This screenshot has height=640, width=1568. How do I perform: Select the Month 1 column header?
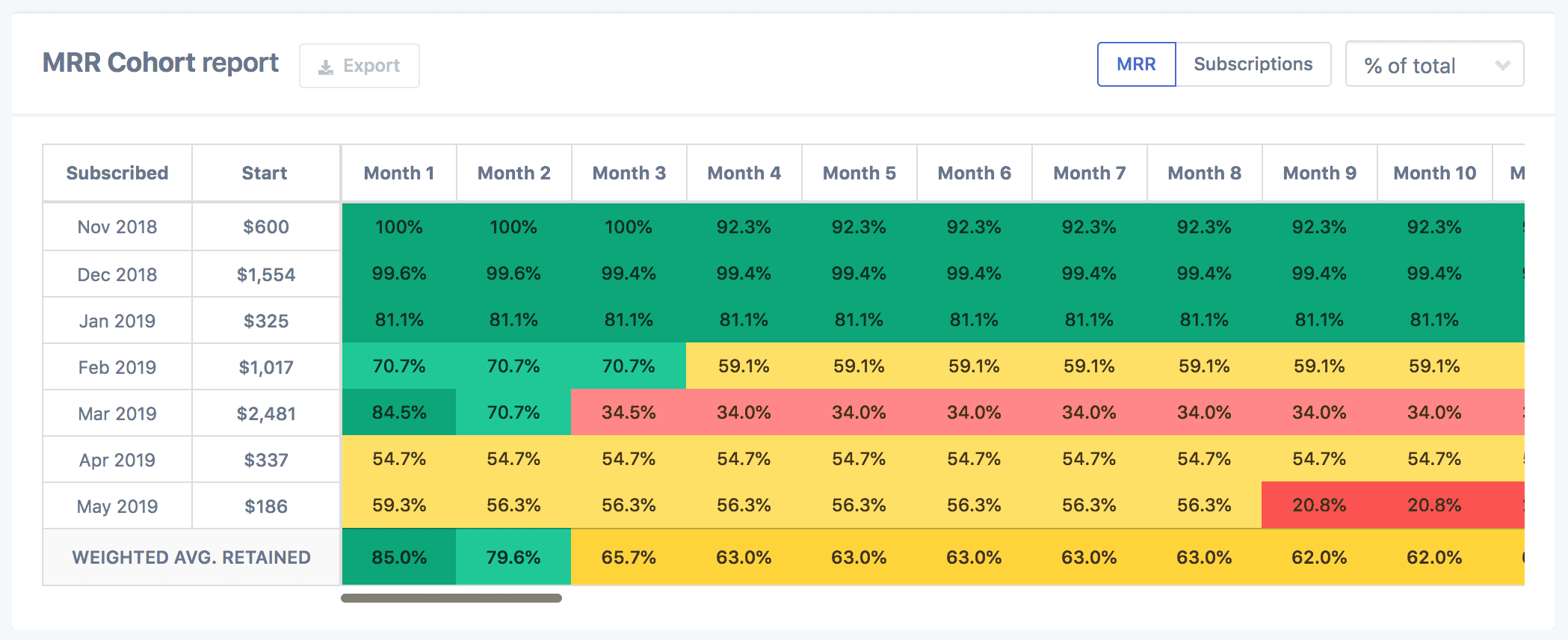[x=399, y=173]
